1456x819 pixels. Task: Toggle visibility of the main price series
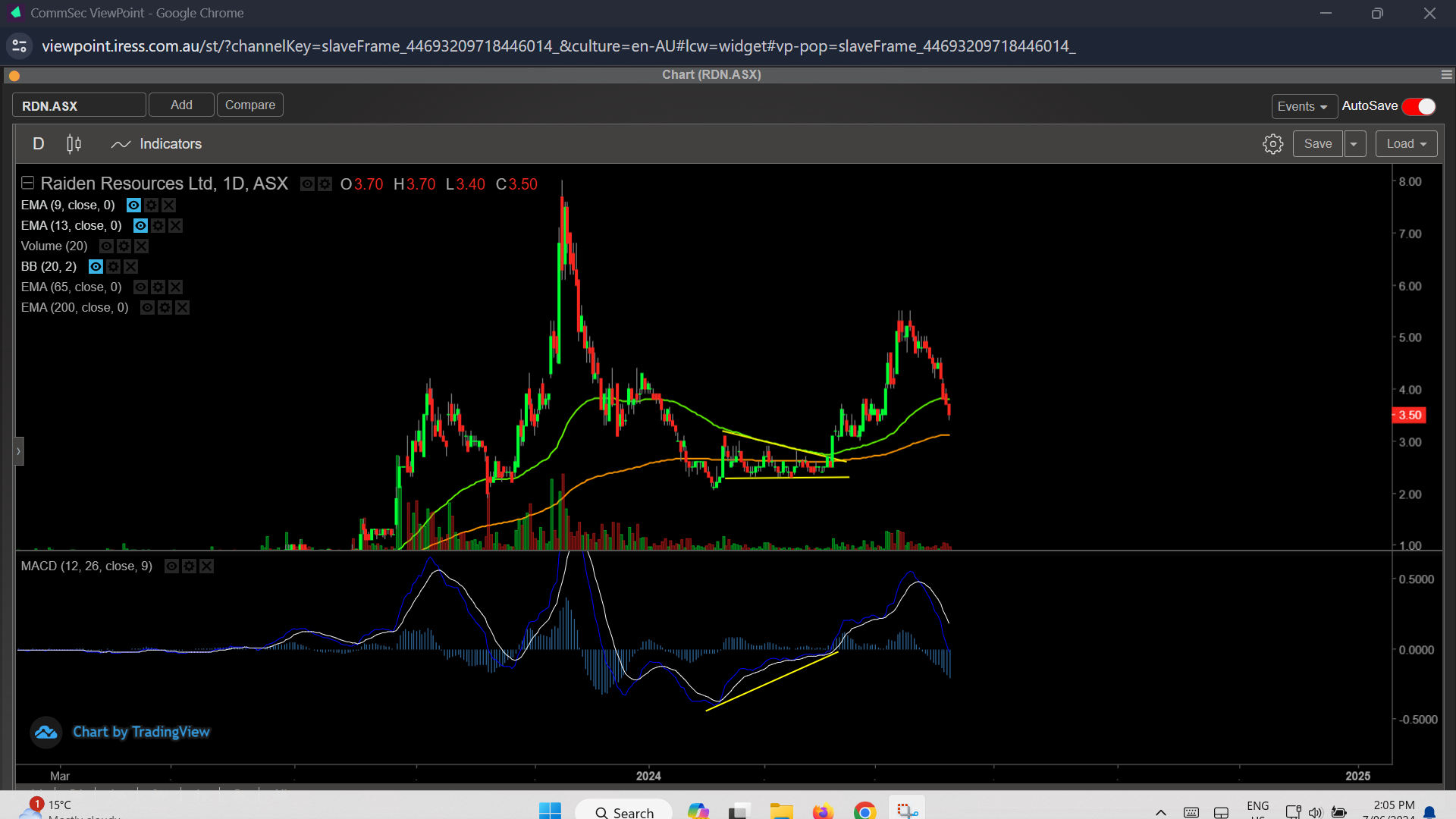point(307,184)
